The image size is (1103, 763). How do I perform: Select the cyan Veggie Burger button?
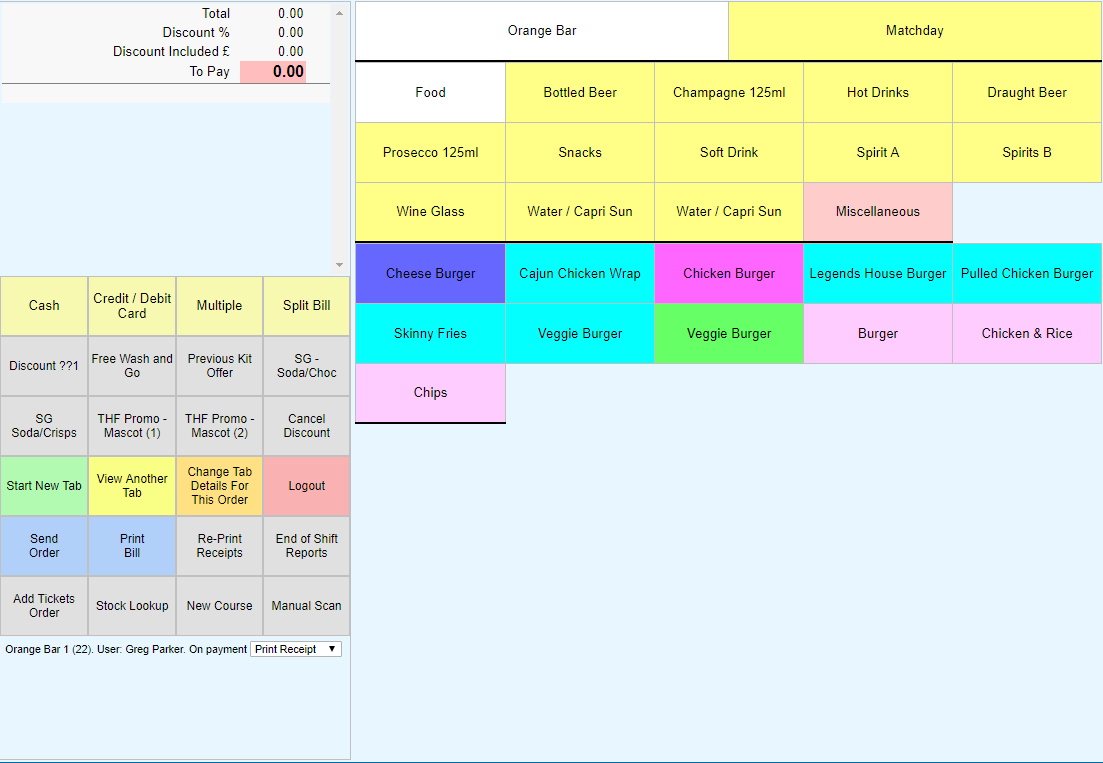[580, 333]
